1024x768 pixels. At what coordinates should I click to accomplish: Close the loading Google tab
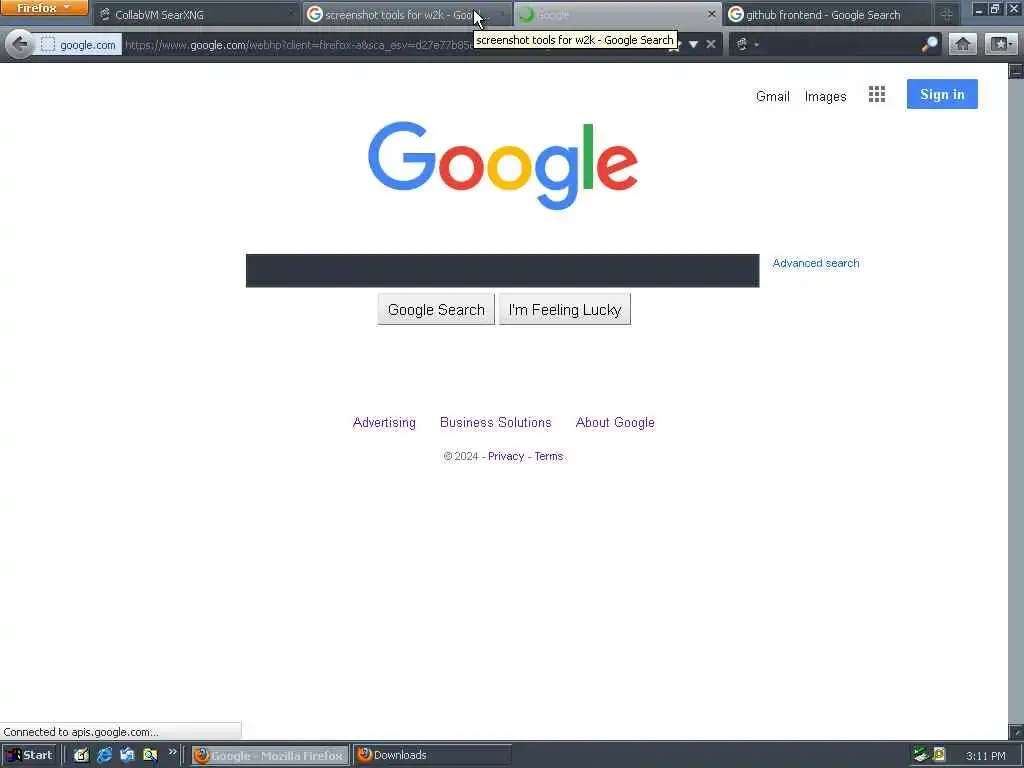click(712, 14)
